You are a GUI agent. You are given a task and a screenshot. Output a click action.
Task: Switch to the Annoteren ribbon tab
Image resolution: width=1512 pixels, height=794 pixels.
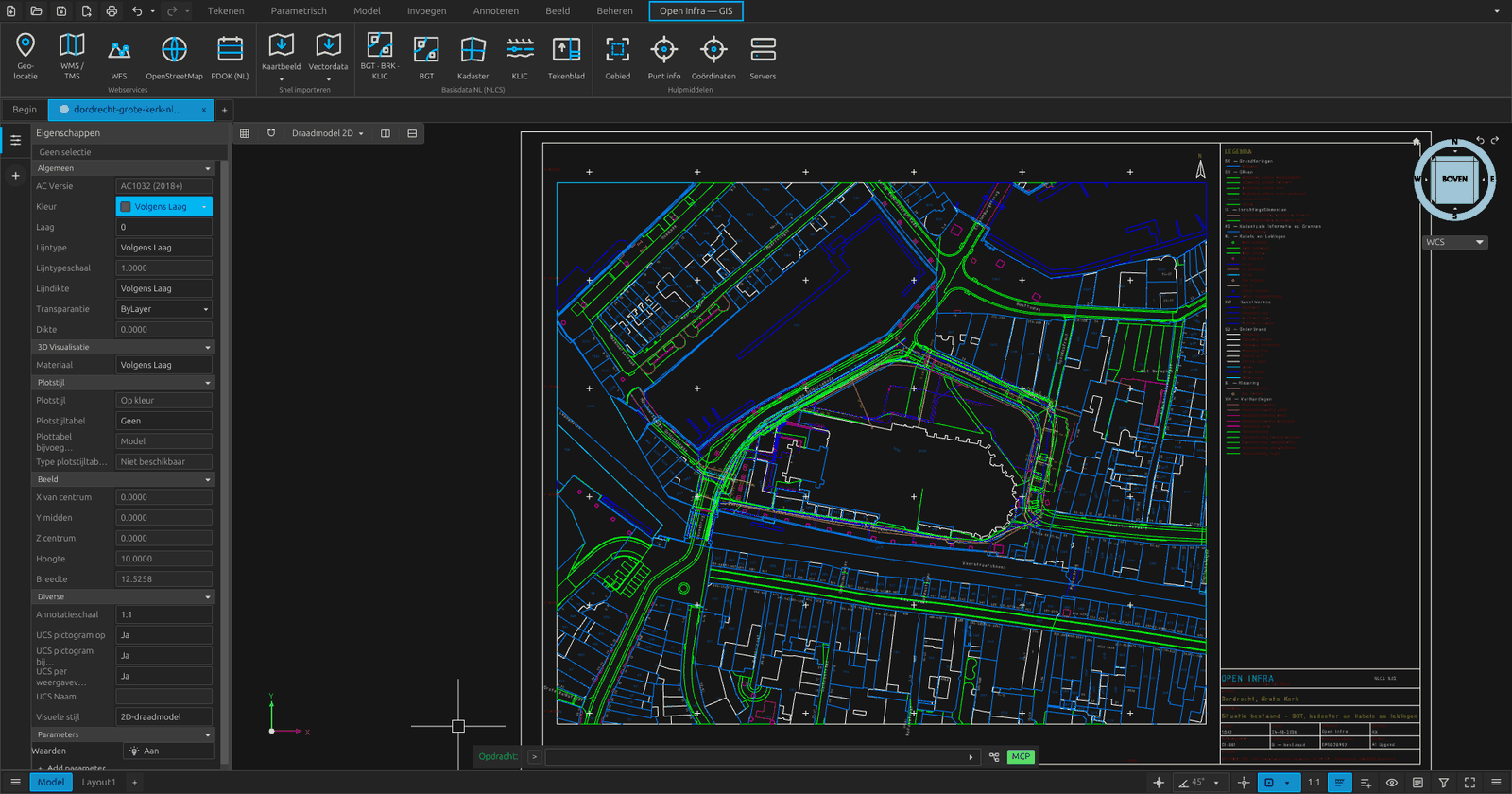(496, 11)
